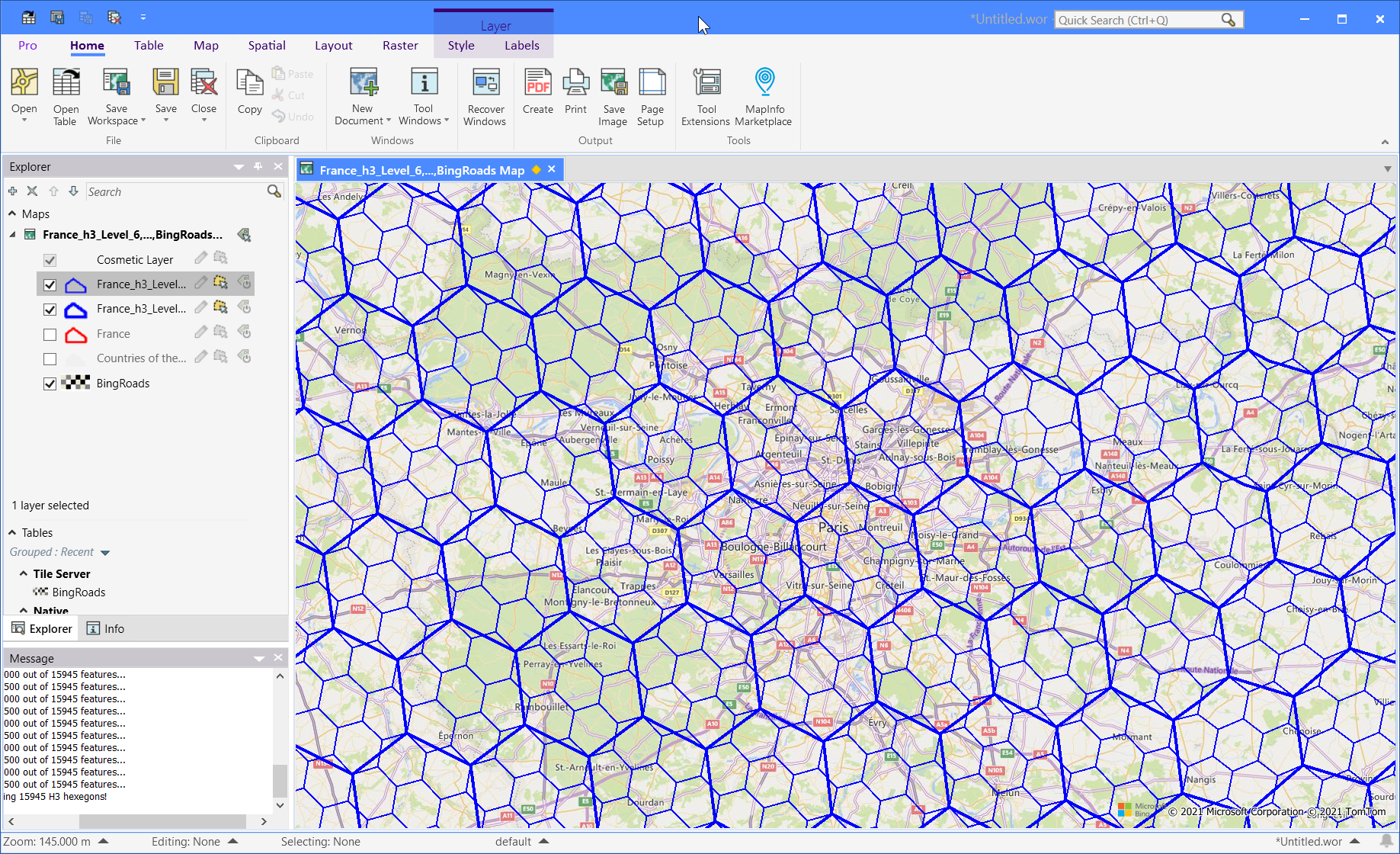The image size is (1400, 854).
Task: Toggle selectable icon on second France_h3_Level layer
Action: pyautogui.click(x=220, y=307)
